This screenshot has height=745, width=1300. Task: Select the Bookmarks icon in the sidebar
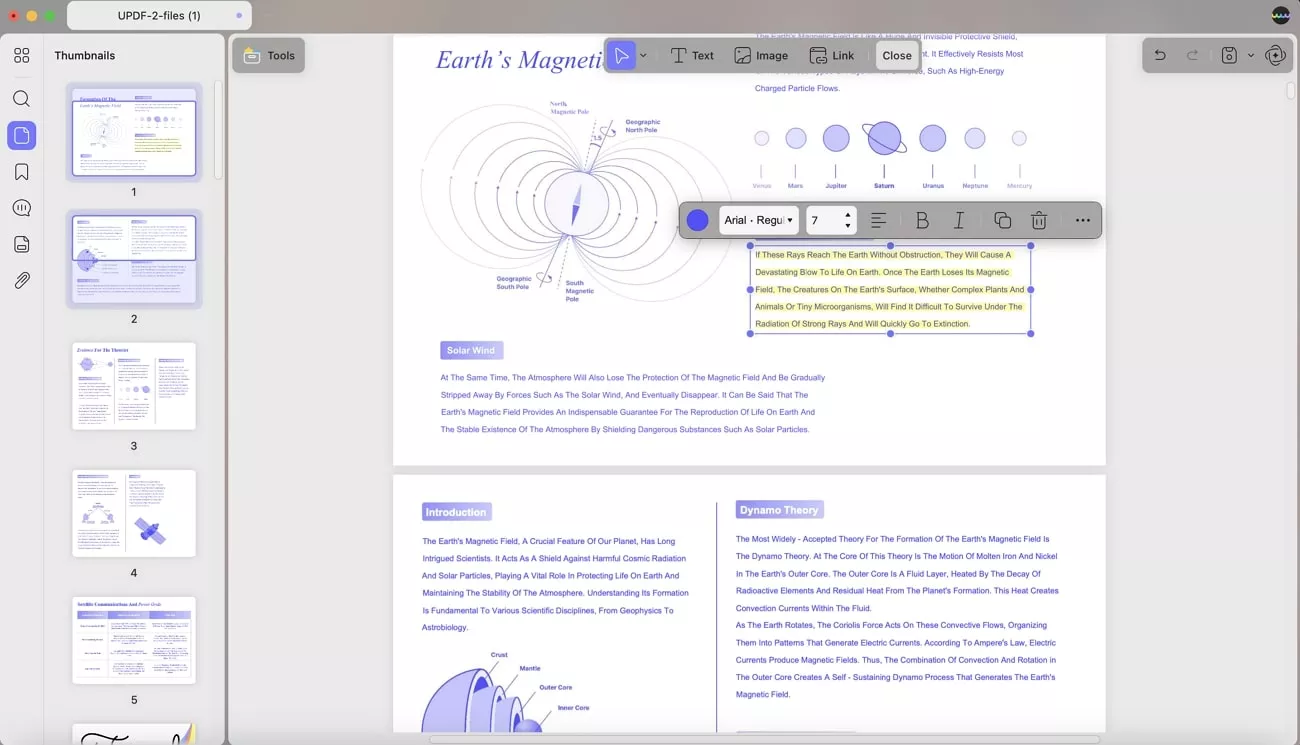[x=21, y=171]
